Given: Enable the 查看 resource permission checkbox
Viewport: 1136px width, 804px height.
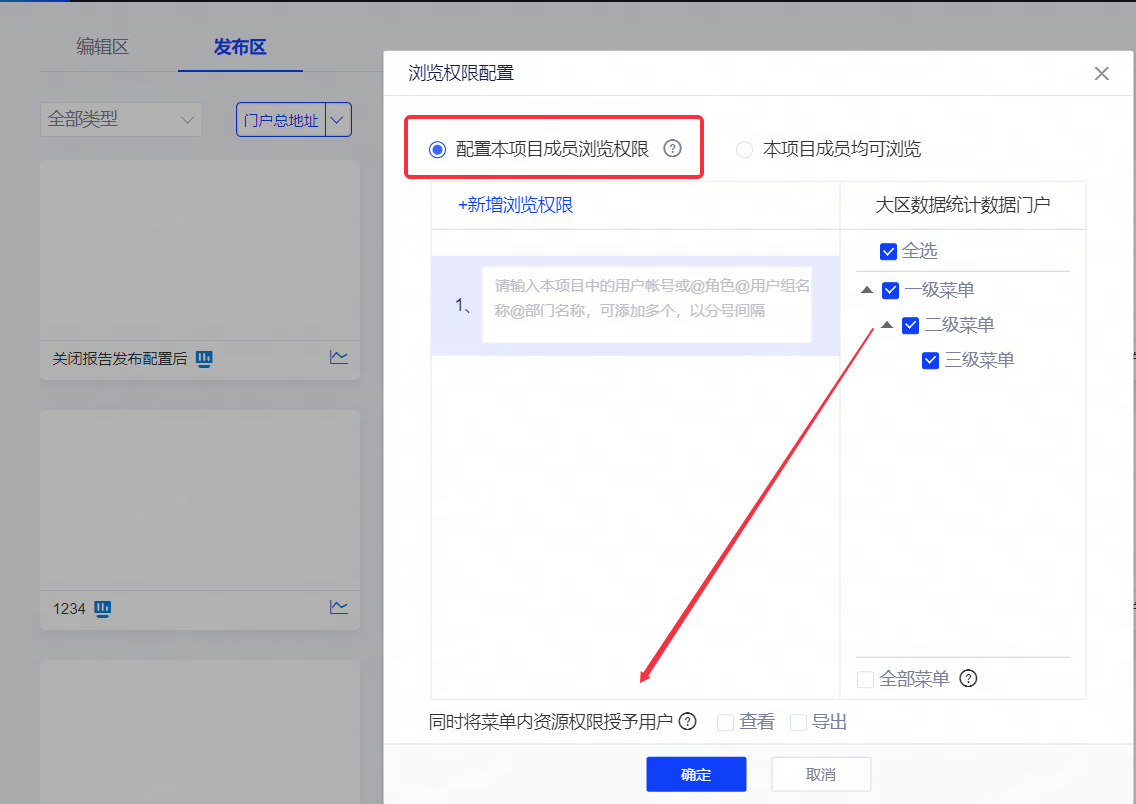Looking at the screenshot, I should click(x=726, y=722).
